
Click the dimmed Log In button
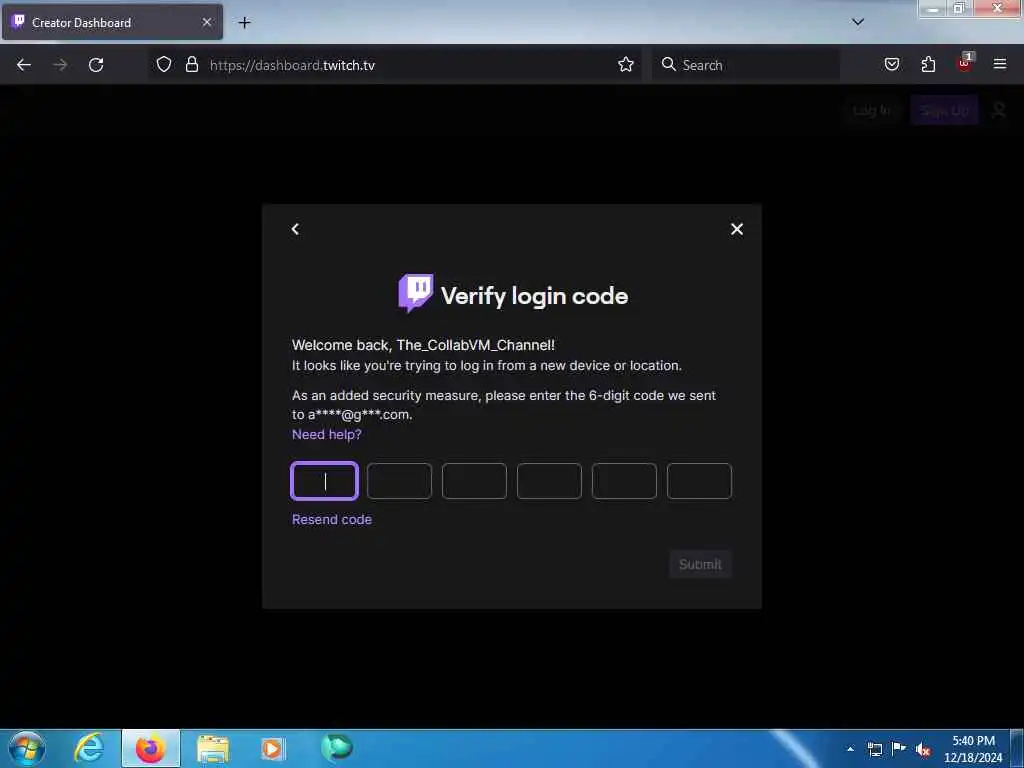point(873,110)
